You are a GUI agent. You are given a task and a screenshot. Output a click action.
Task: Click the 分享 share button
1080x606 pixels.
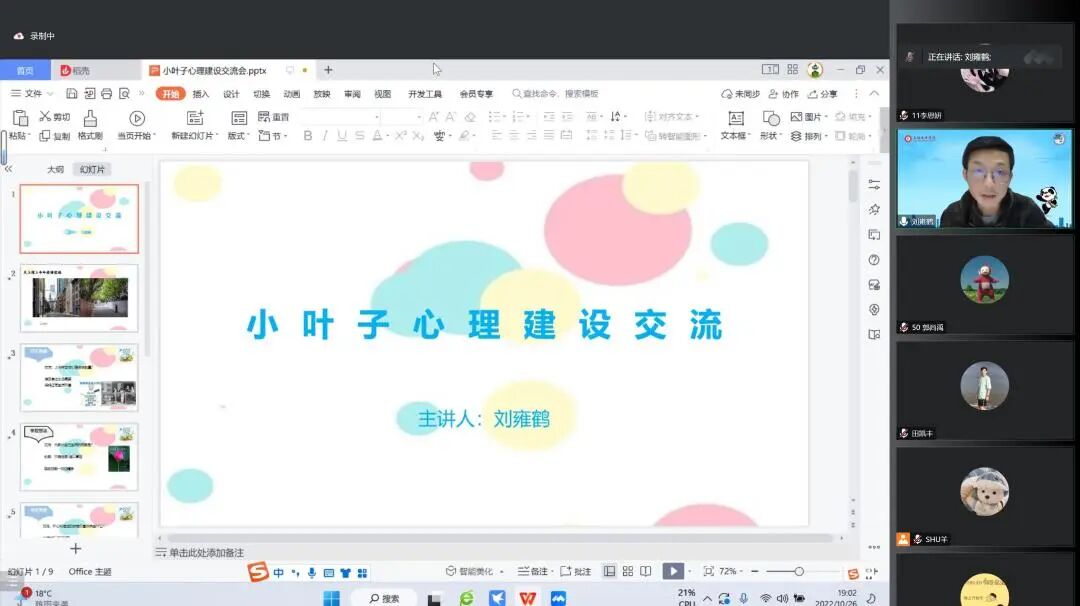point(821,92)
